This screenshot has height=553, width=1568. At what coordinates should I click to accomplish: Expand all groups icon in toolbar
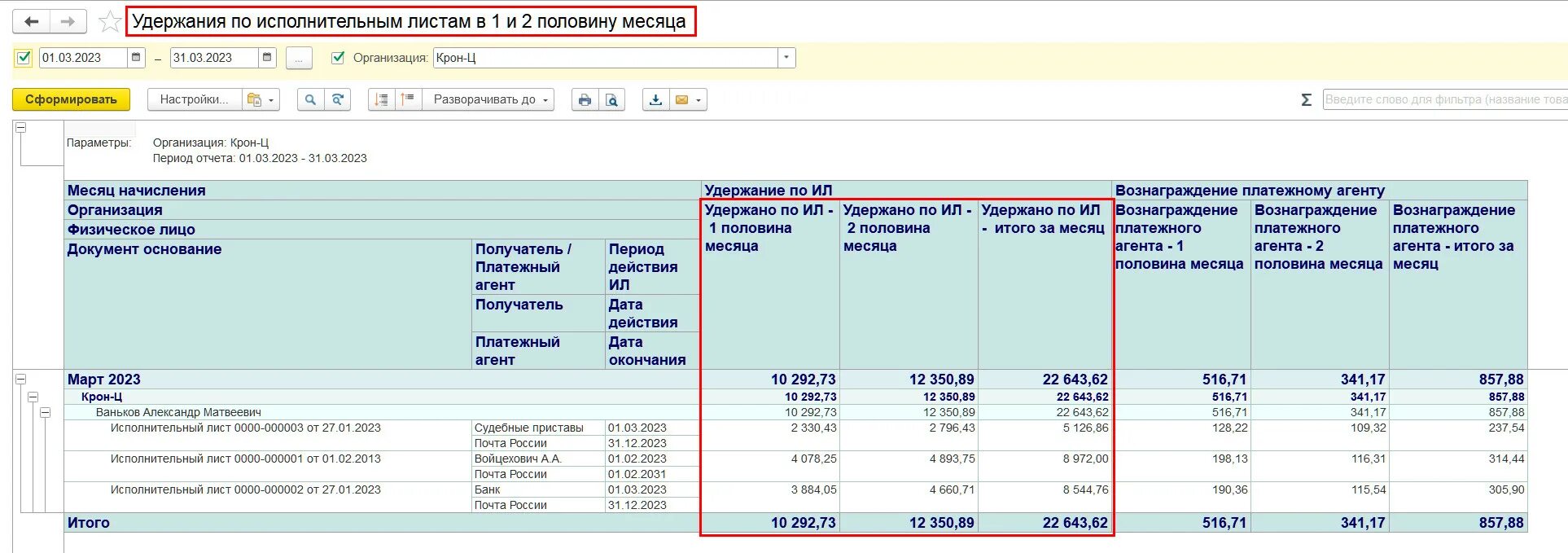[408, 99]
